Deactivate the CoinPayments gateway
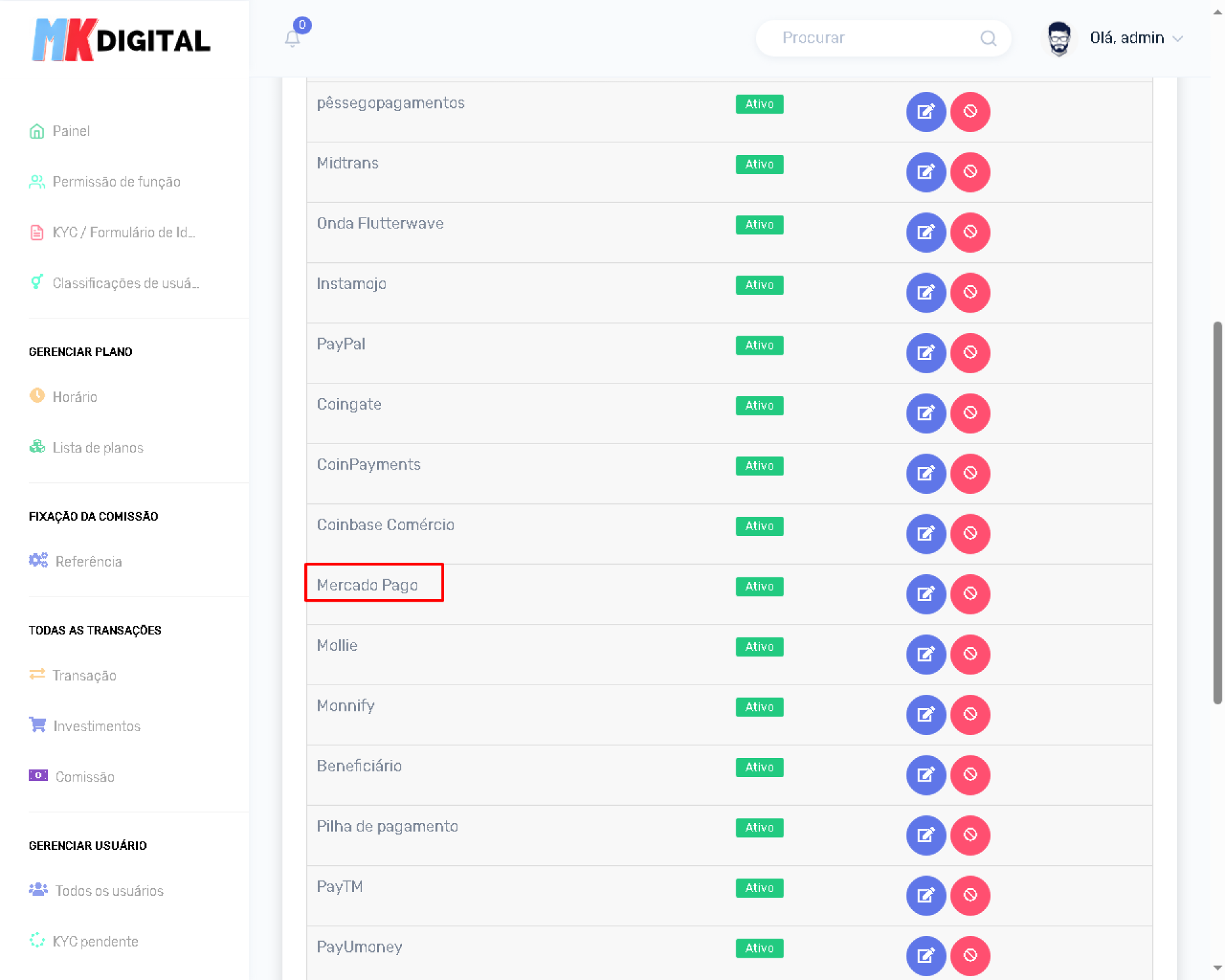This screenshot has height=980, width=1225. coord(970,473)
